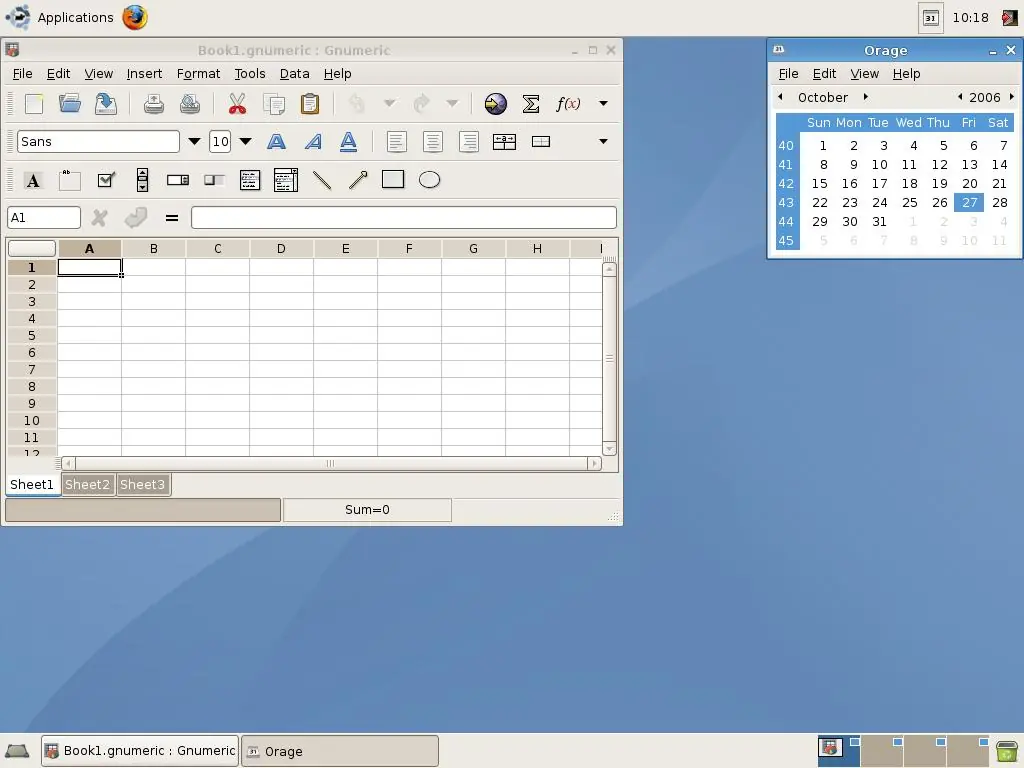Toggle Underline font icon
Image resolution: width=1024 pixels, height=768 pixels.
[349, 142]
